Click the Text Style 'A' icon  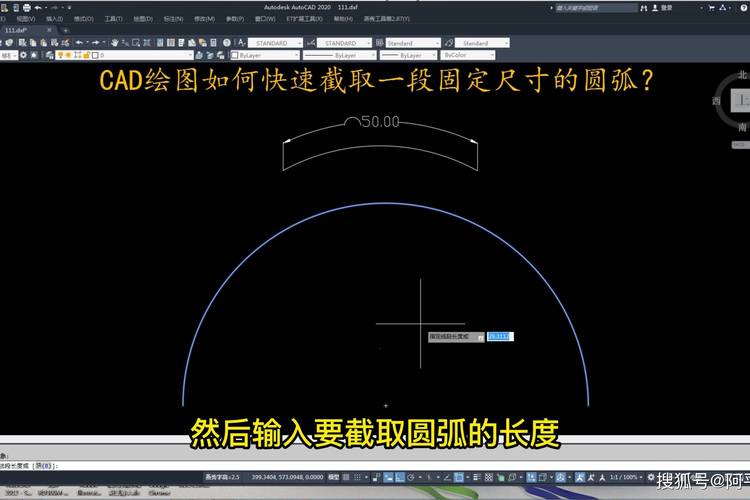point(242,43)
